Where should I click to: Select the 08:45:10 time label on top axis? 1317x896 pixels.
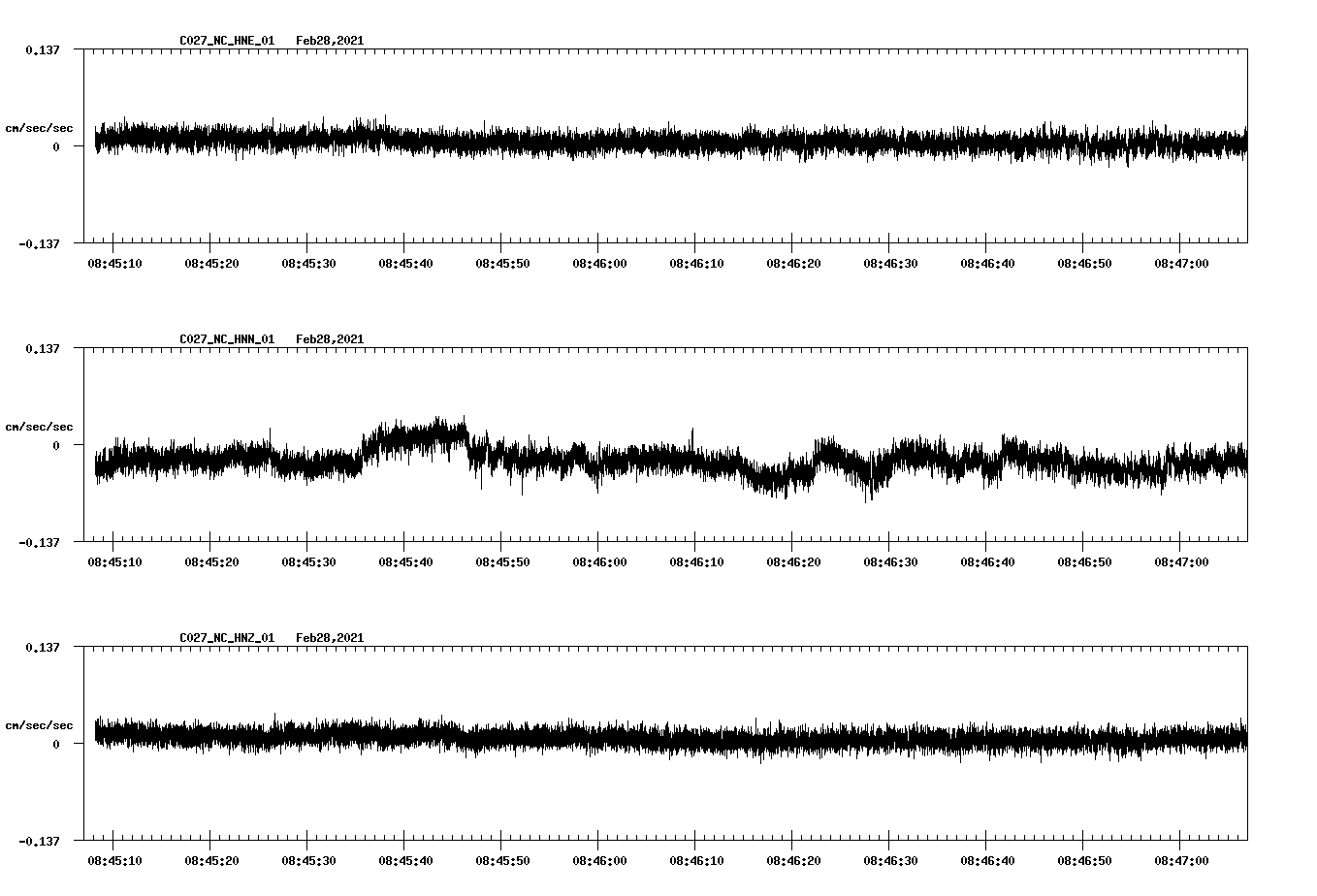pyautogui.click(x=113, y=262)
